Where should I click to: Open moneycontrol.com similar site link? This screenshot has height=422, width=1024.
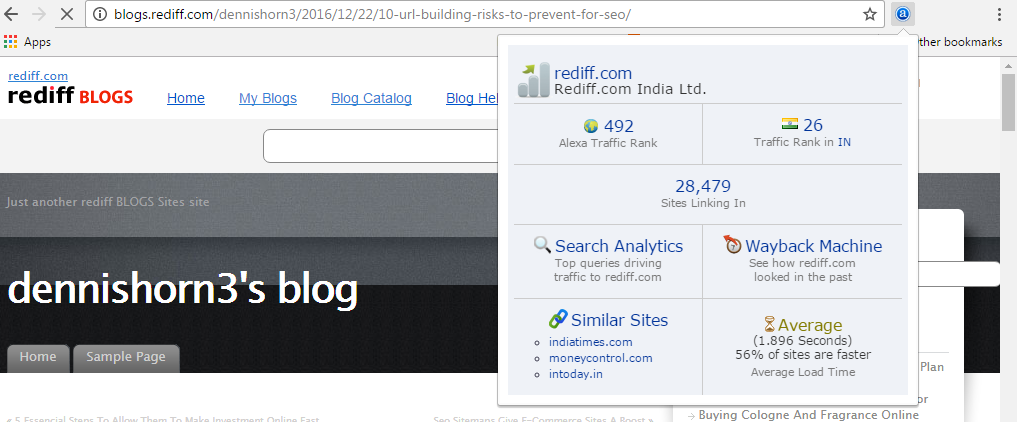pos(600,358)
